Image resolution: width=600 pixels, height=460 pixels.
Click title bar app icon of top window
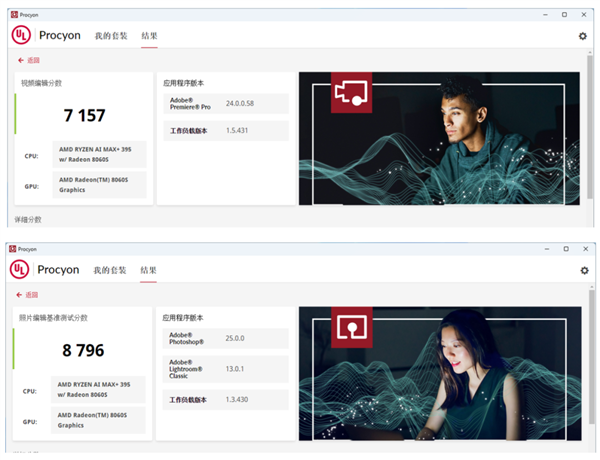click(x=11, y=15)
